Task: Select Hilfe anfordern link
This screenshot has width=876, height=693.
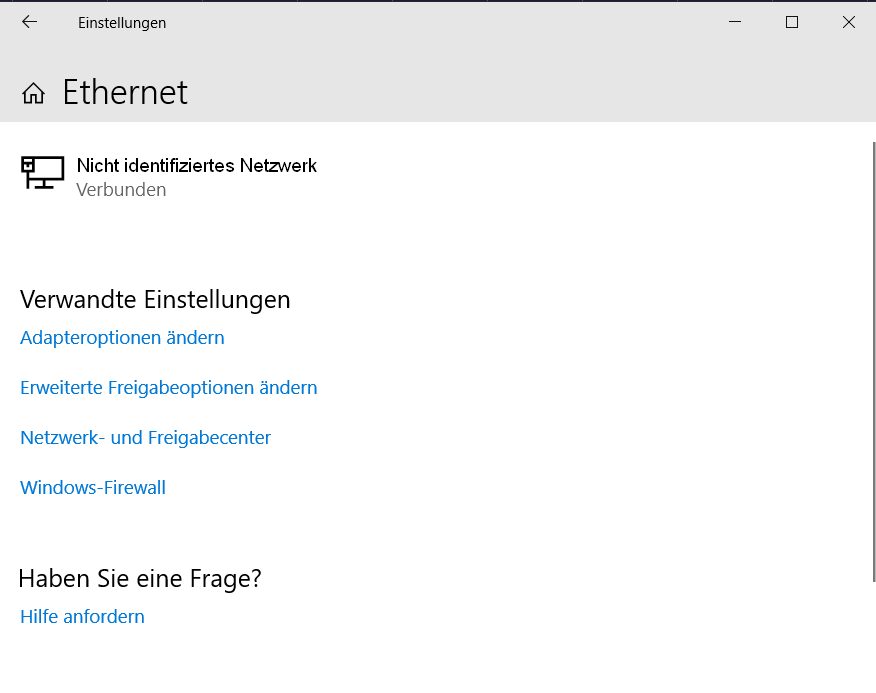Action: pyautogui.click(x=82, y=616)
